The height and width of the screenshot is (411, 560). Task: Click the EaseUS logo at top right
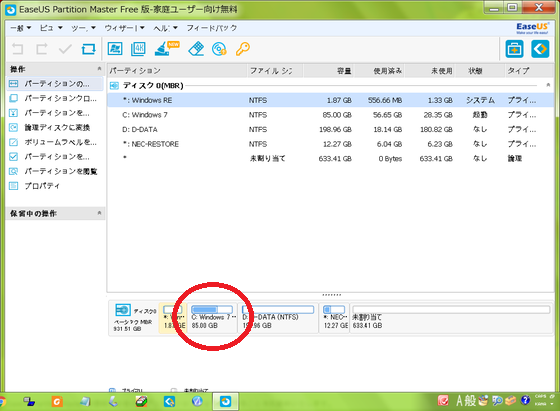pyautogui.click(x=532, y=28)
